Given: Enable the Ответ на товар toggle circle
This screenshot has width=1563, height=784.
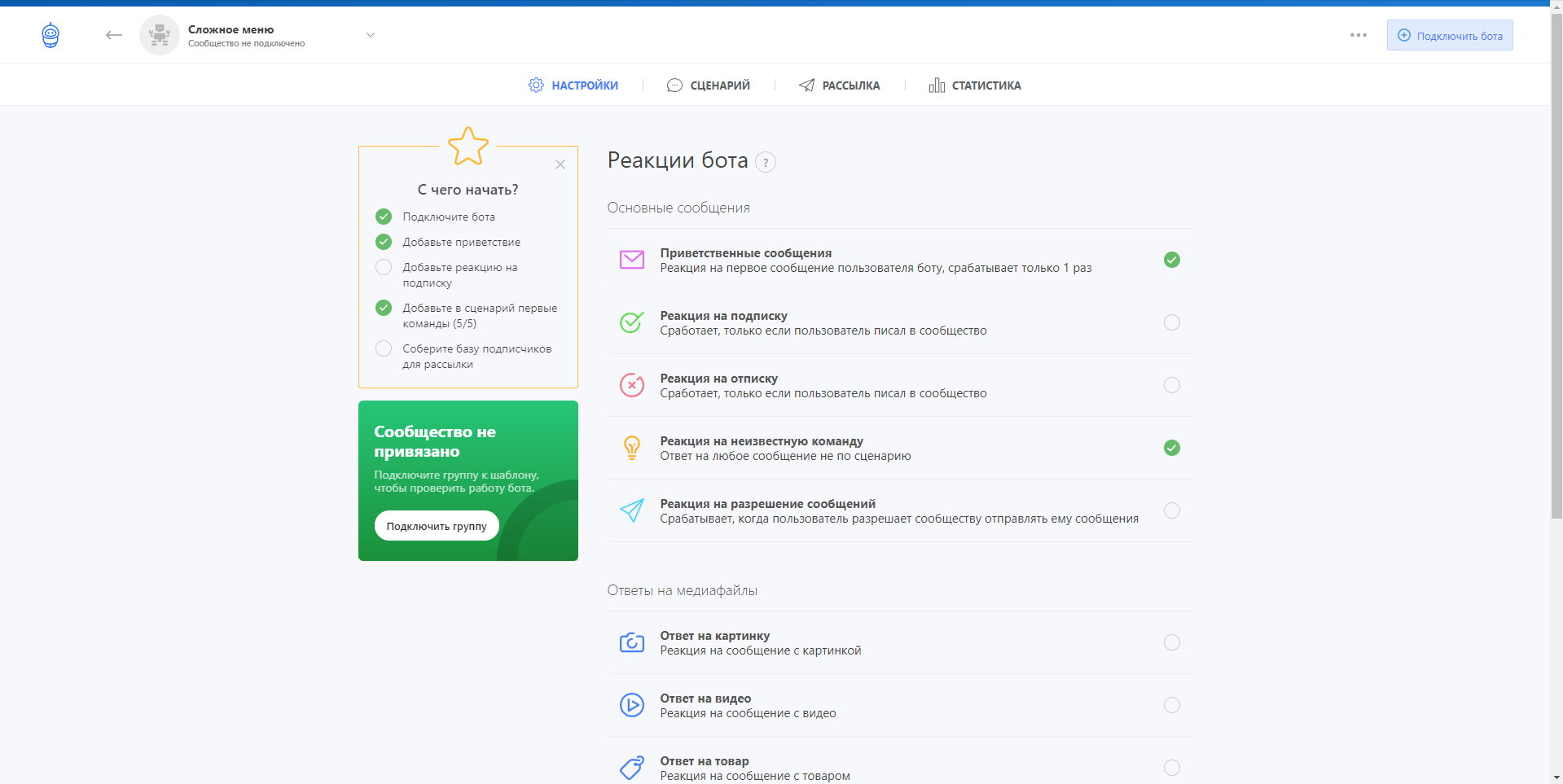Looking at the screenshot, I should tap(1172, 768).
